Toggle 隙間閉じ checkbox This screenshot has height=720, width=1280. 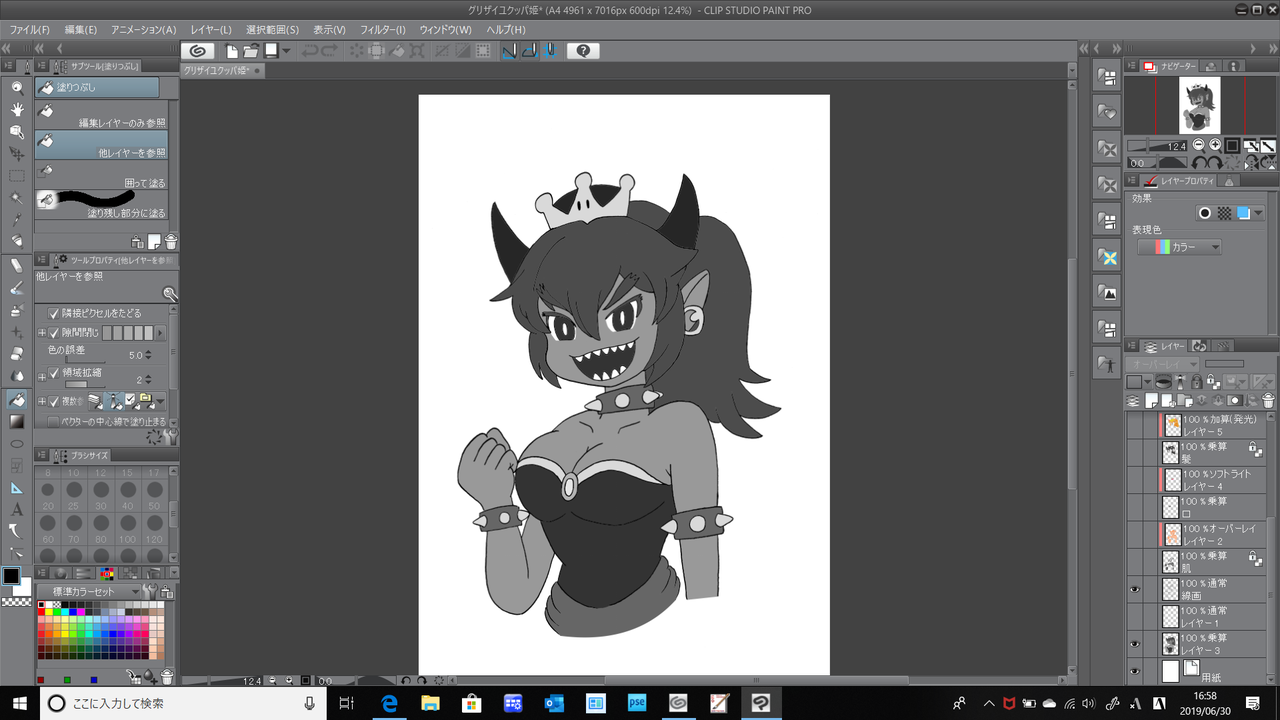(54, 332)
